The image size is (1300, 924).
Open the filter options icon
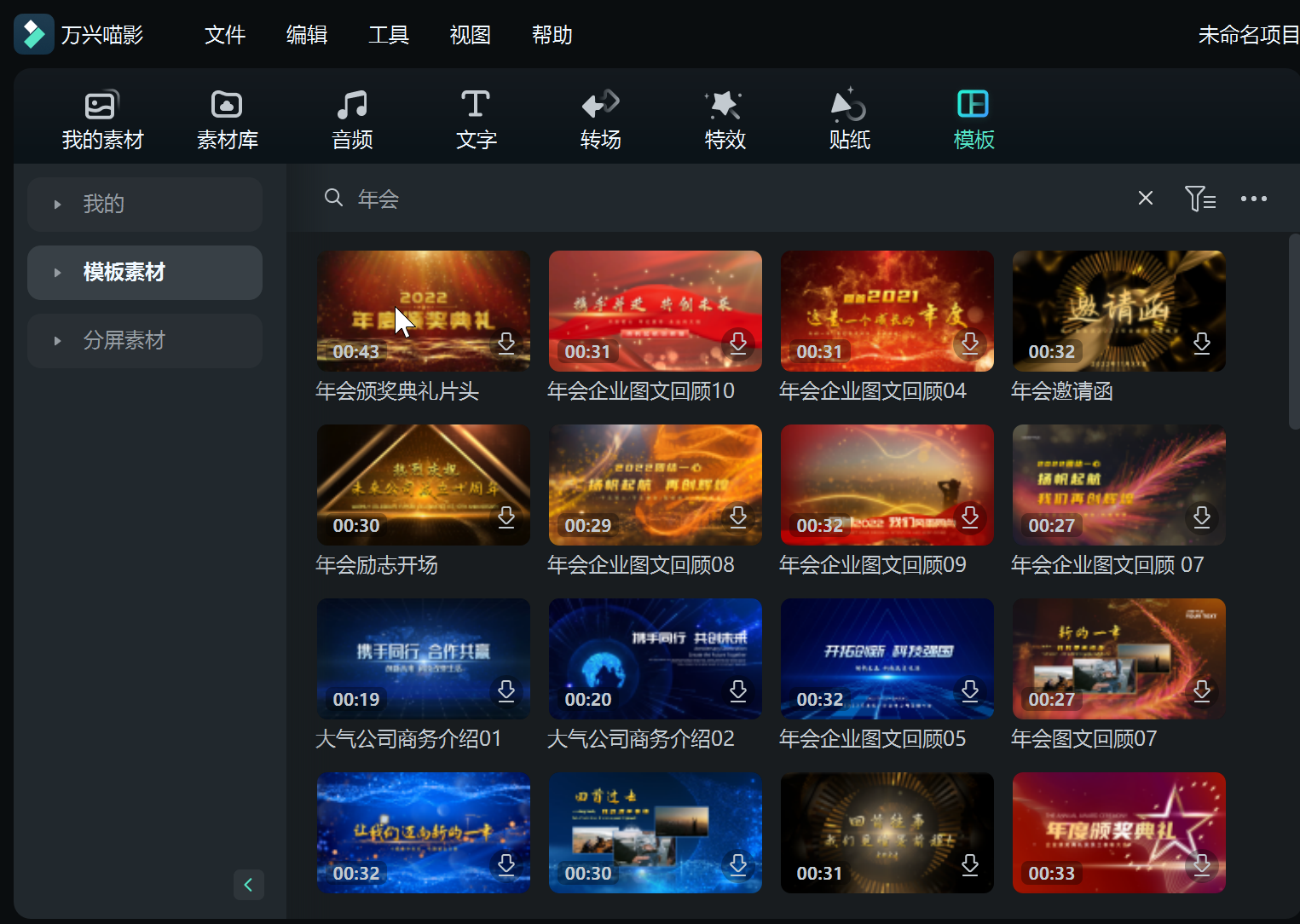[x=1200, y=199]
